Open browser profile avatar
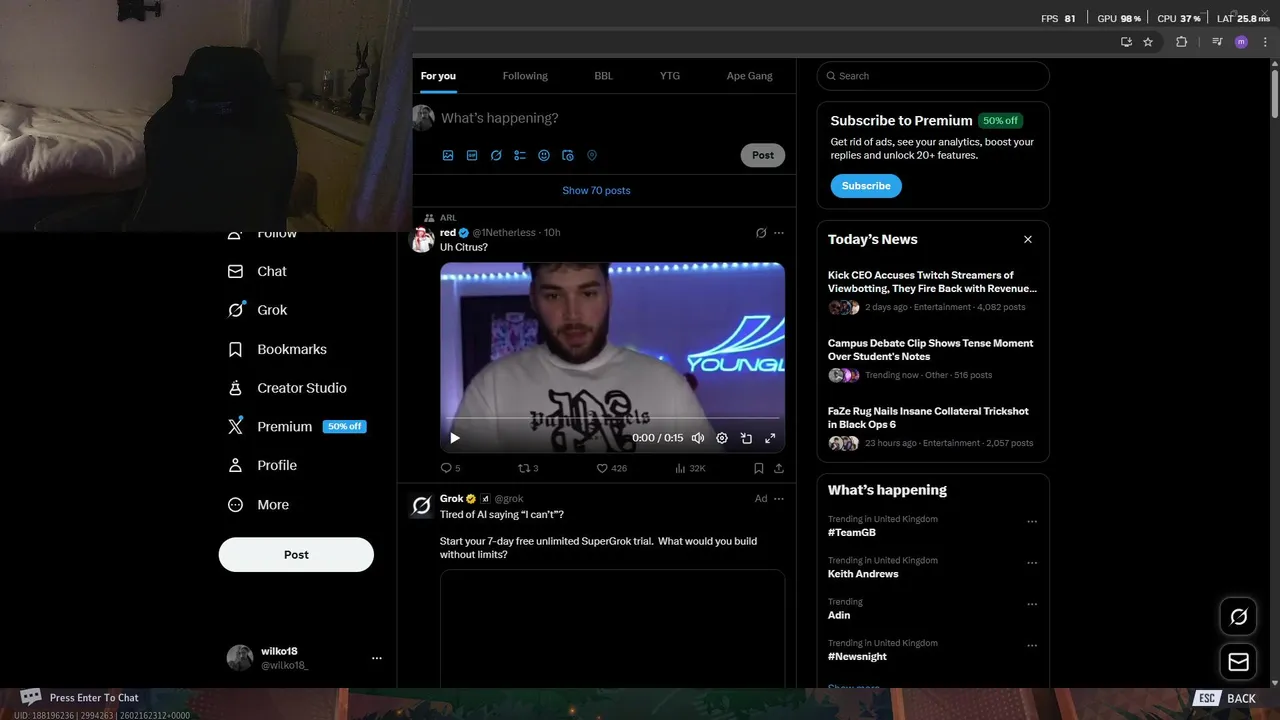Screen dimensions: 1280x720 pyautogui.click(x=1241, y=42)
